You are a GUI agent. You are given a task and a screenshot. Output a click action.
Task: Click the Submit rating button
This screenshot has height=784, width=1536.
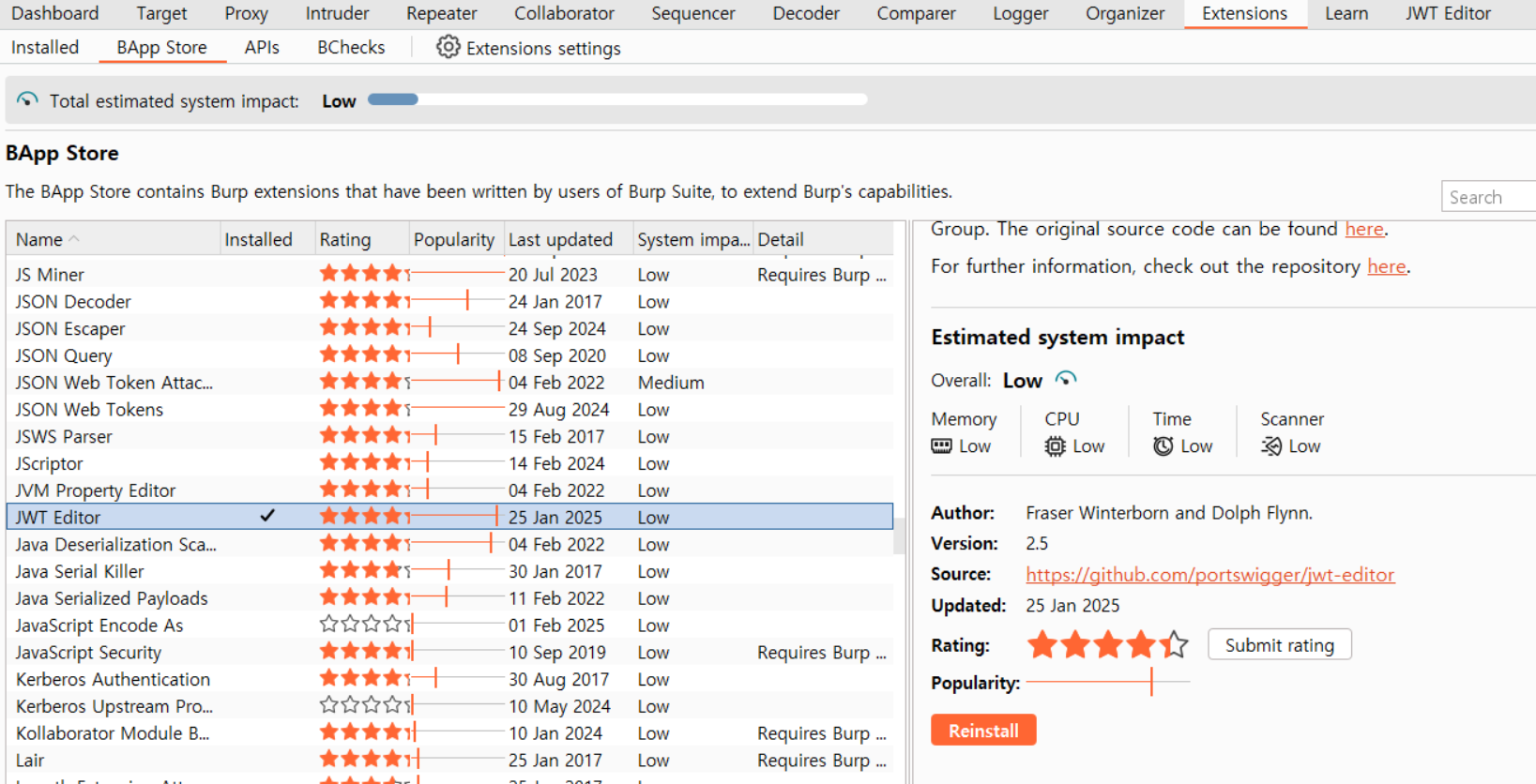click(1279, 644)
